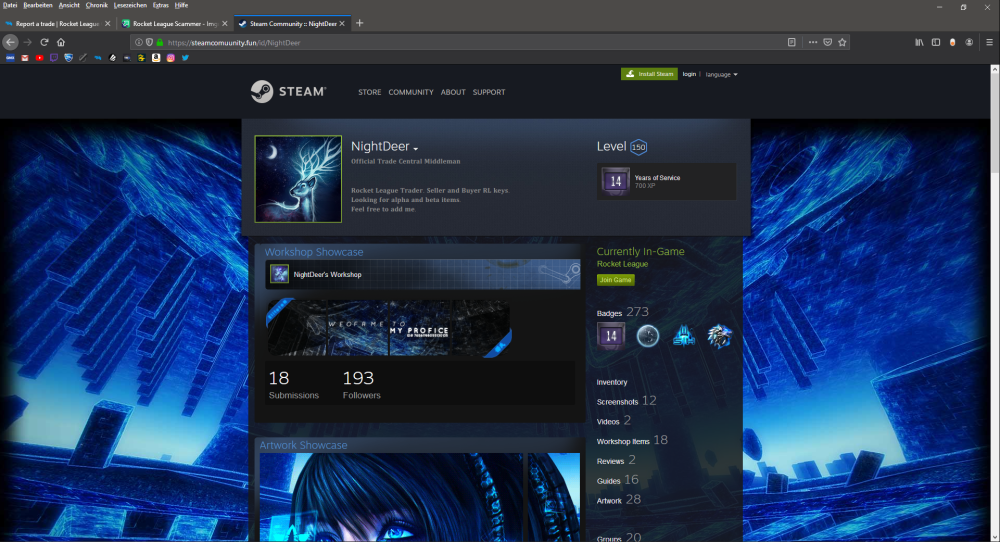
Task: Click the login link
Action: click(x=689, y=74)
